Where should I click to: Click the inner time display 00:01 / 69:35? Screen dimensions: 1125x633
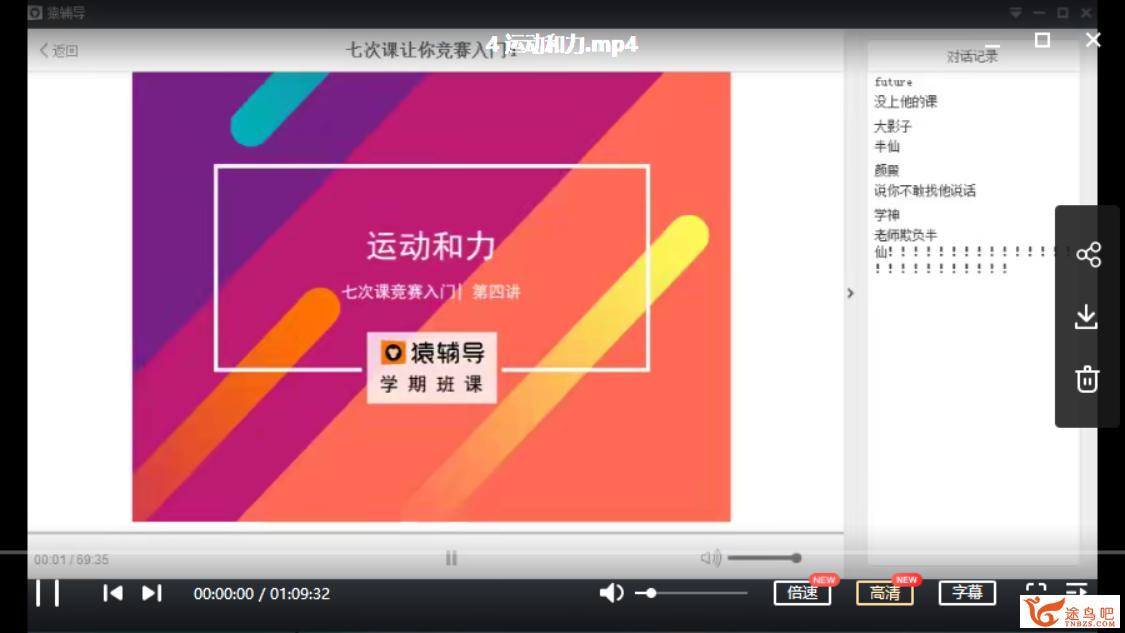(x=72, y=559)
